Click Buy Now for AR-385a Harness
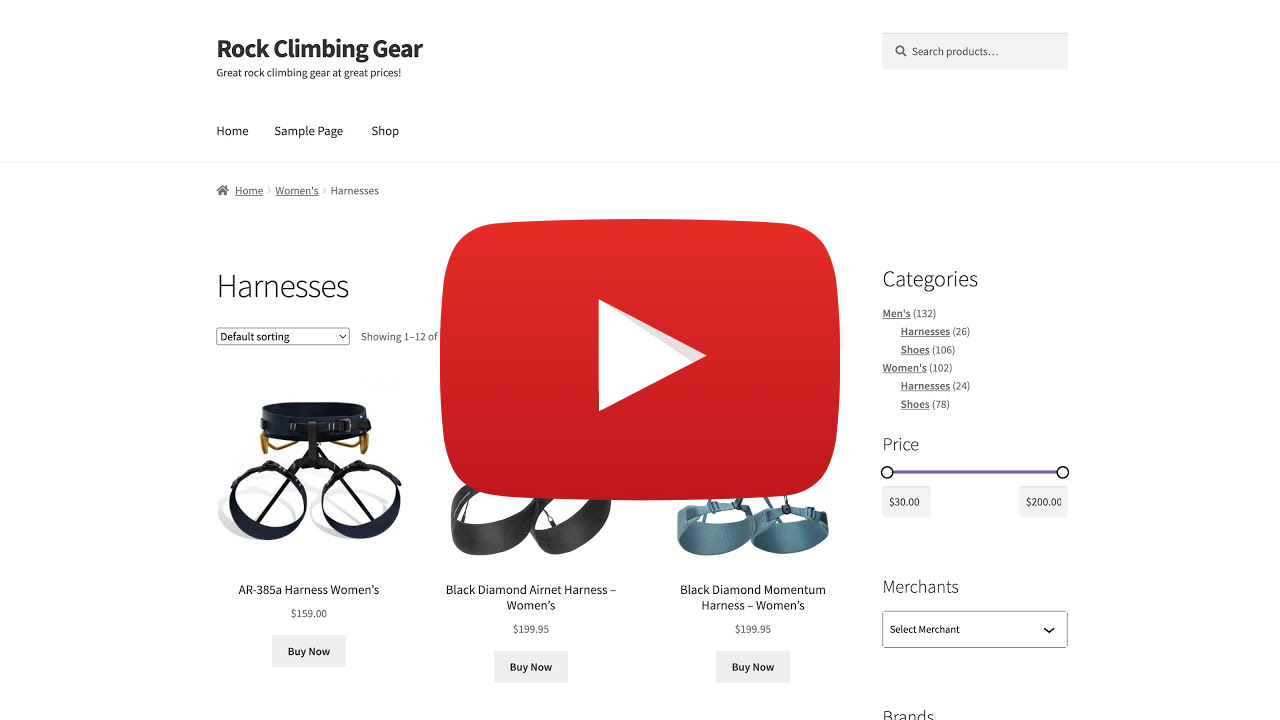This screenshot has height=720, width=1280. (x=309, y=651)
